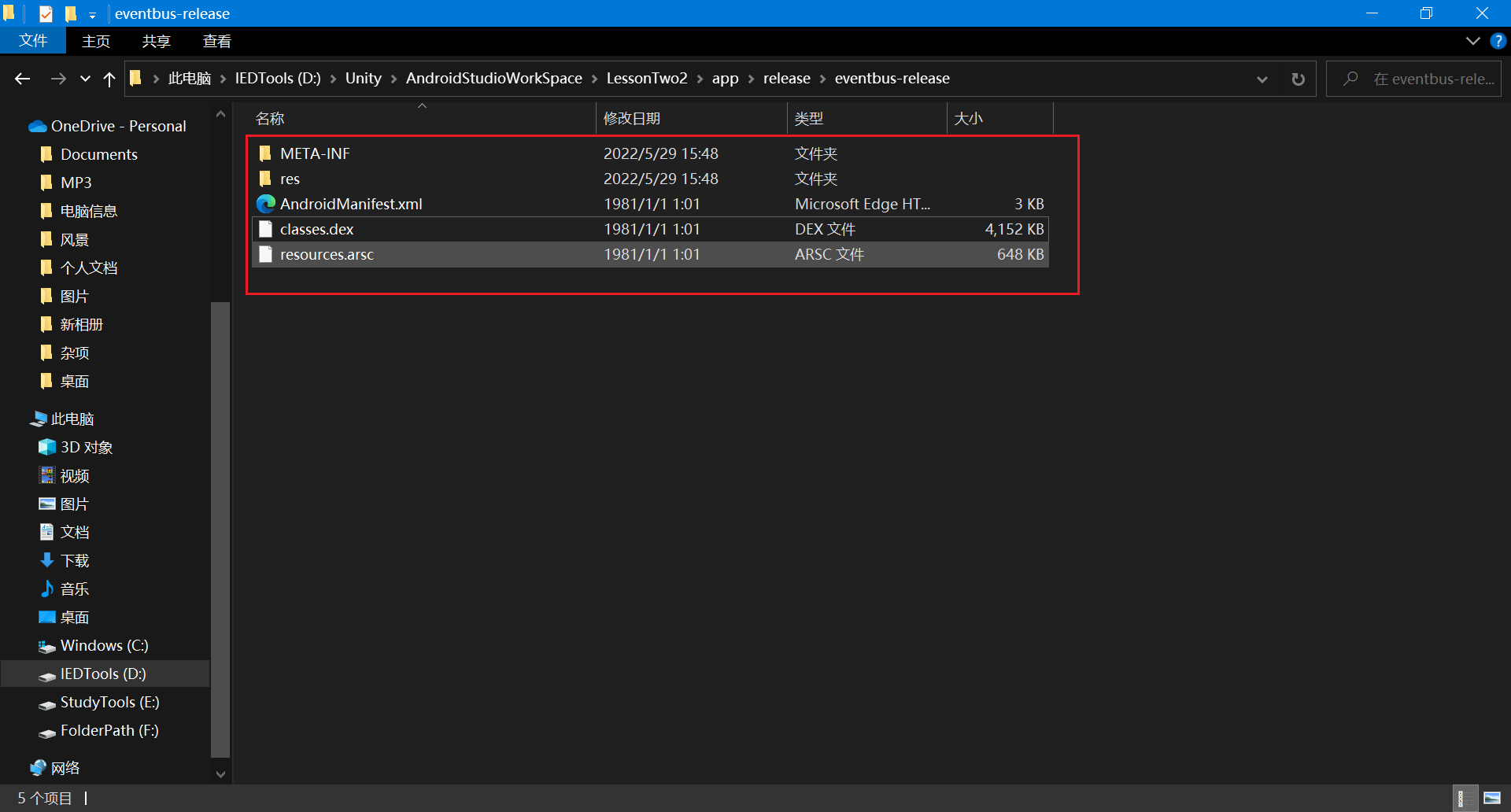Open 视频 folder in the sidebar
Screen dimensions: 1511x812
[64, 475]
